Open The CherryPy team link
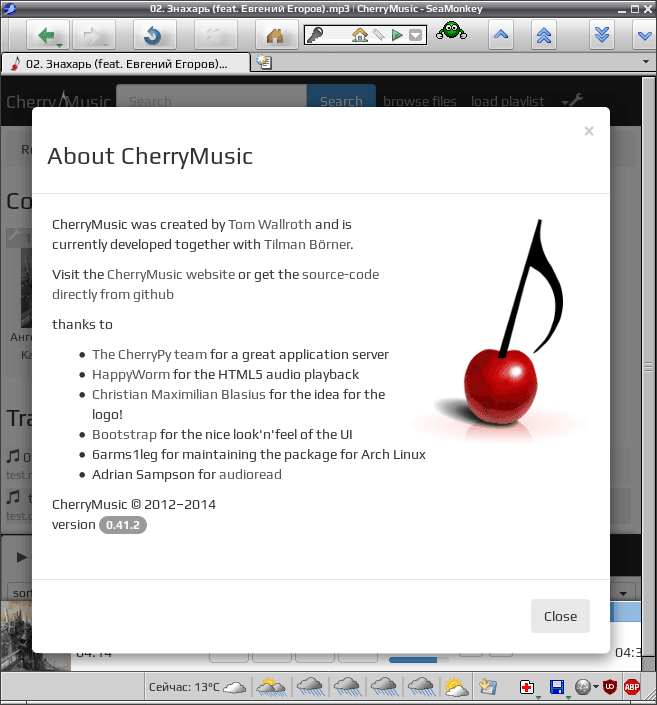The height and width of the screenshot is (705, 657). [149, 354]
